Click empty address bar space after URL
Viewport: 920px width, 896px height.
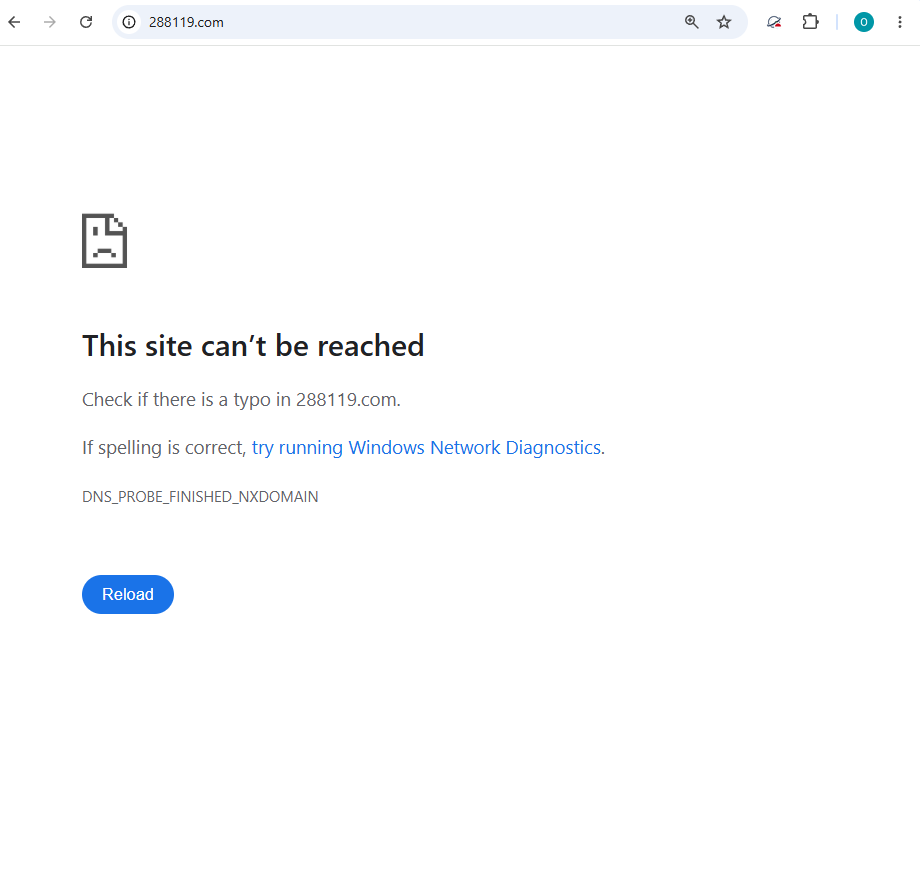[452, 22]
